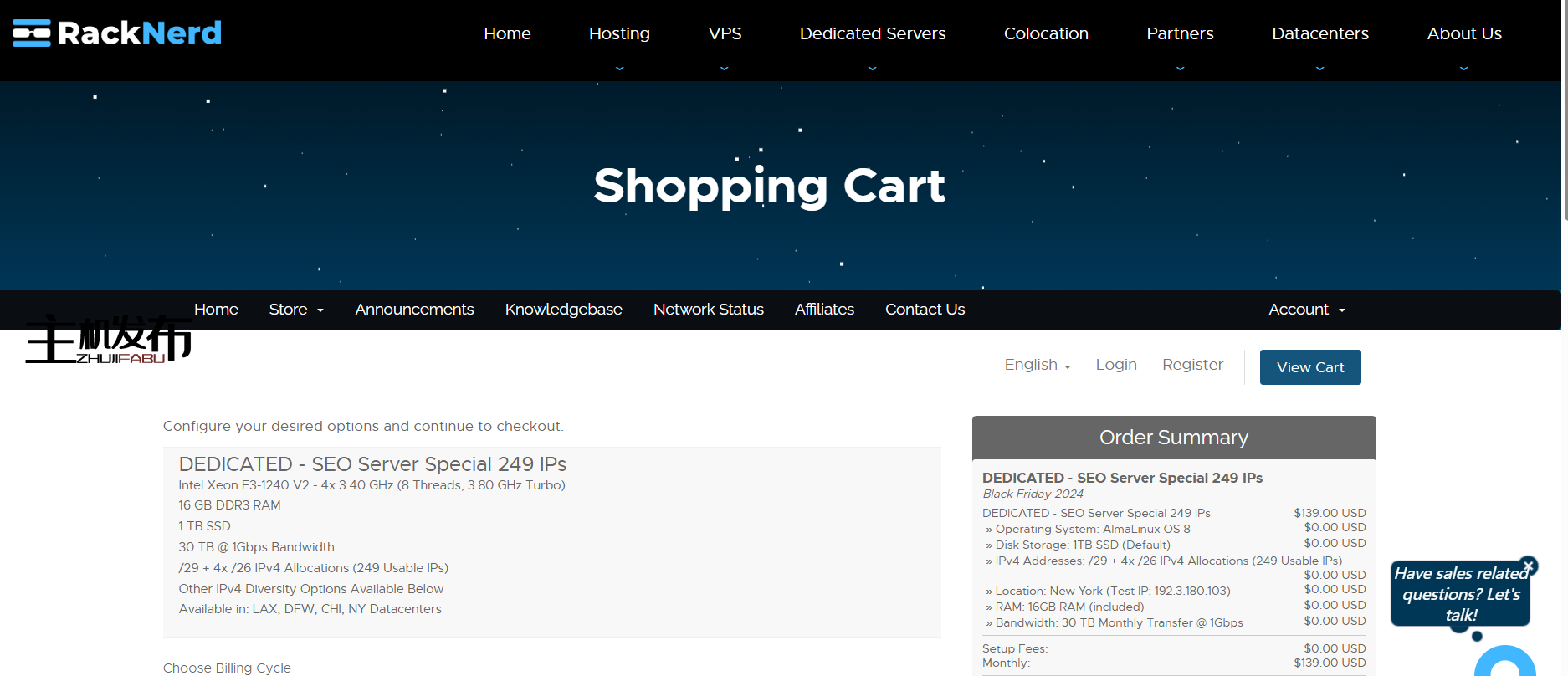Image resolution: width=1568 pixels, height=676 pixels.
Task: Click the Available in datacenters line
Action: (x=310, y=609)
